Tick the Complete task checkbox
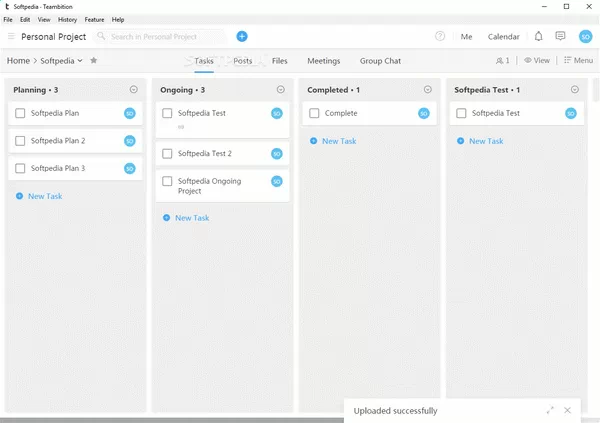The width and height of the screenshot is (600, 423). [314, 114]
